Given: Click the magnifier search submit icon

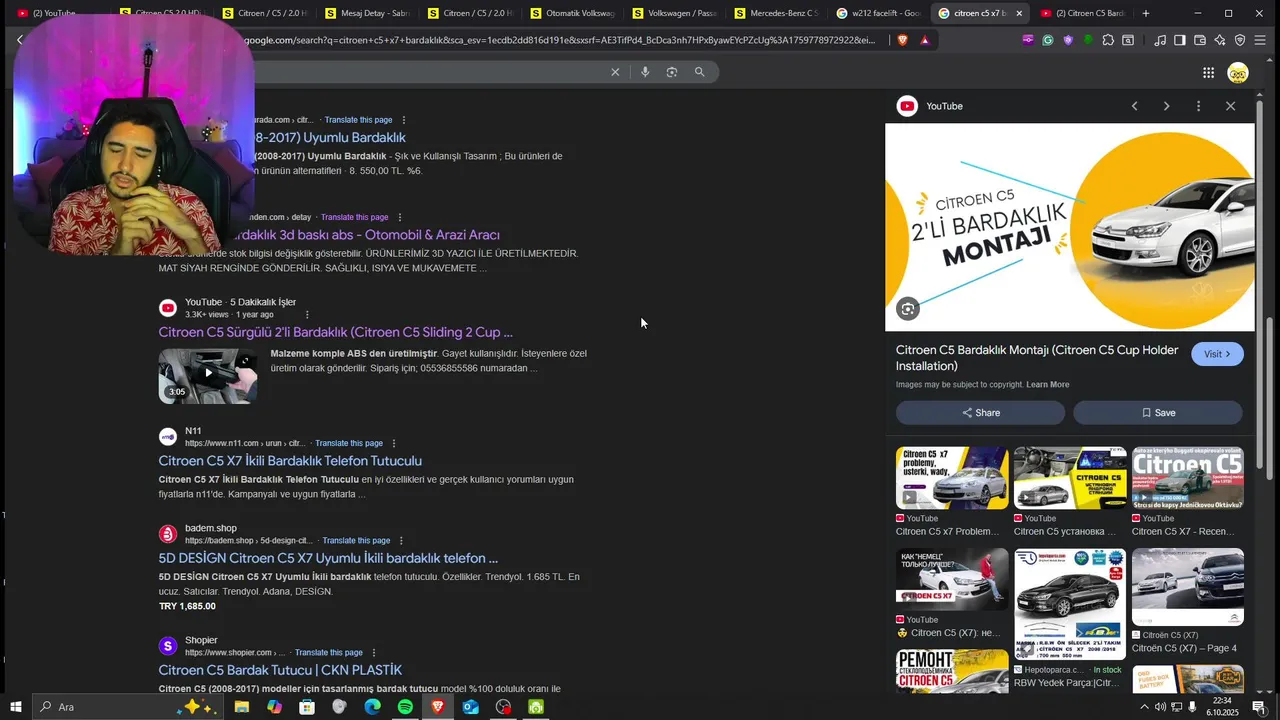Looking at the screenshot, I should pyautogui.click(x=700, y=72).
